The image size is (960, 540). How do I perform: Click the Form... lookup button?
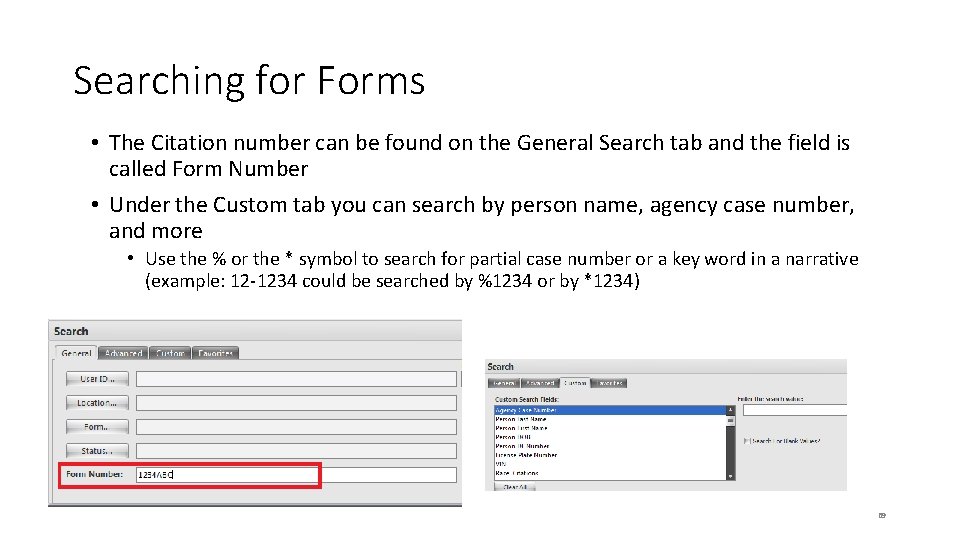click(x=97, y=427)
